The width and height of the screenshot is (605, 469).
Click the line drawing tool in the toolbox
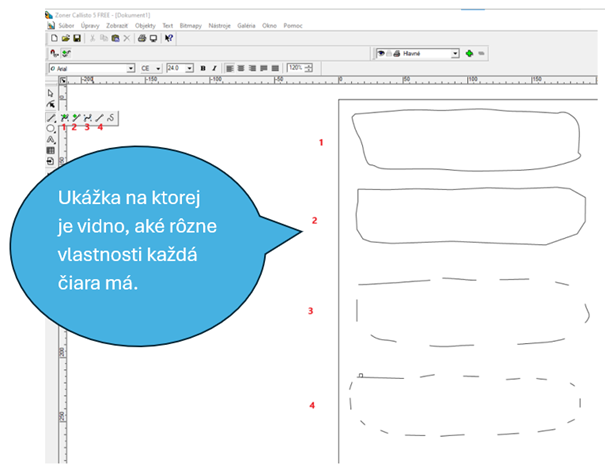point(50,117)
